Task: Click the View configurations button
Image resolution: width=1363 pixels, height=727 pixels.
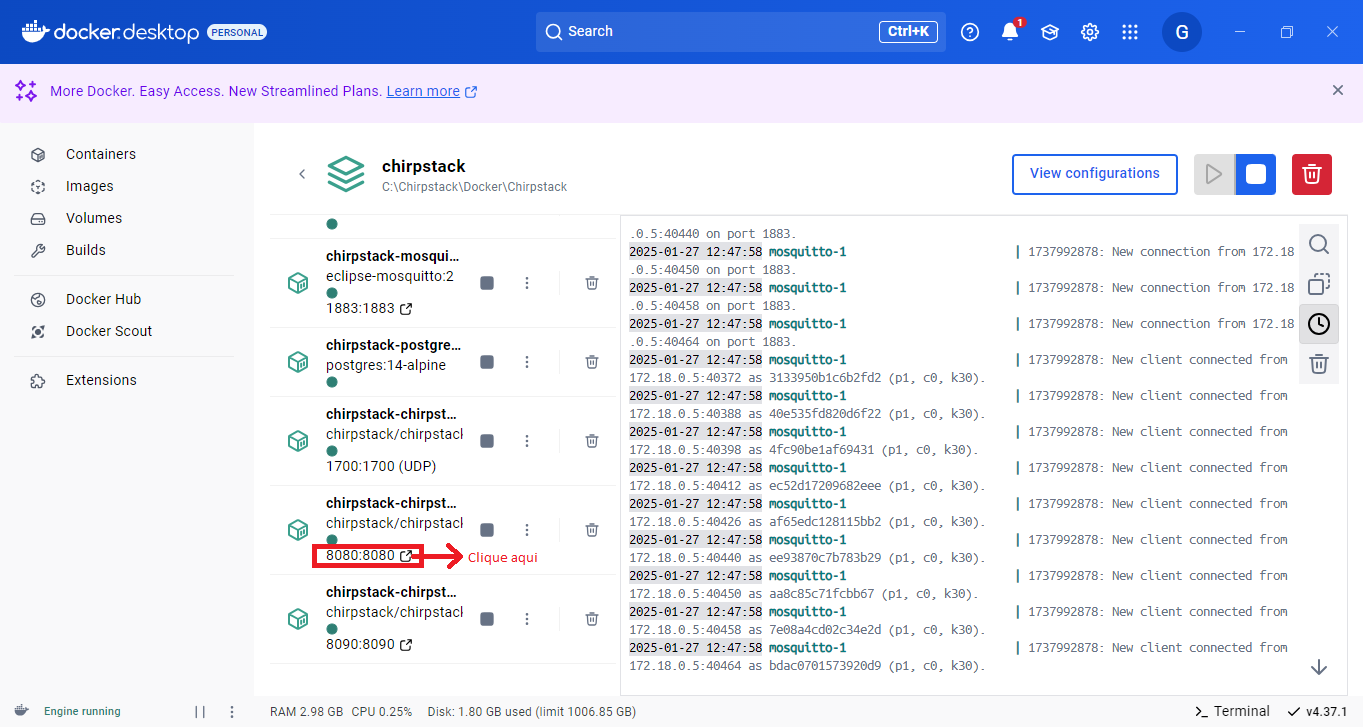Action: pos(1095,174)
